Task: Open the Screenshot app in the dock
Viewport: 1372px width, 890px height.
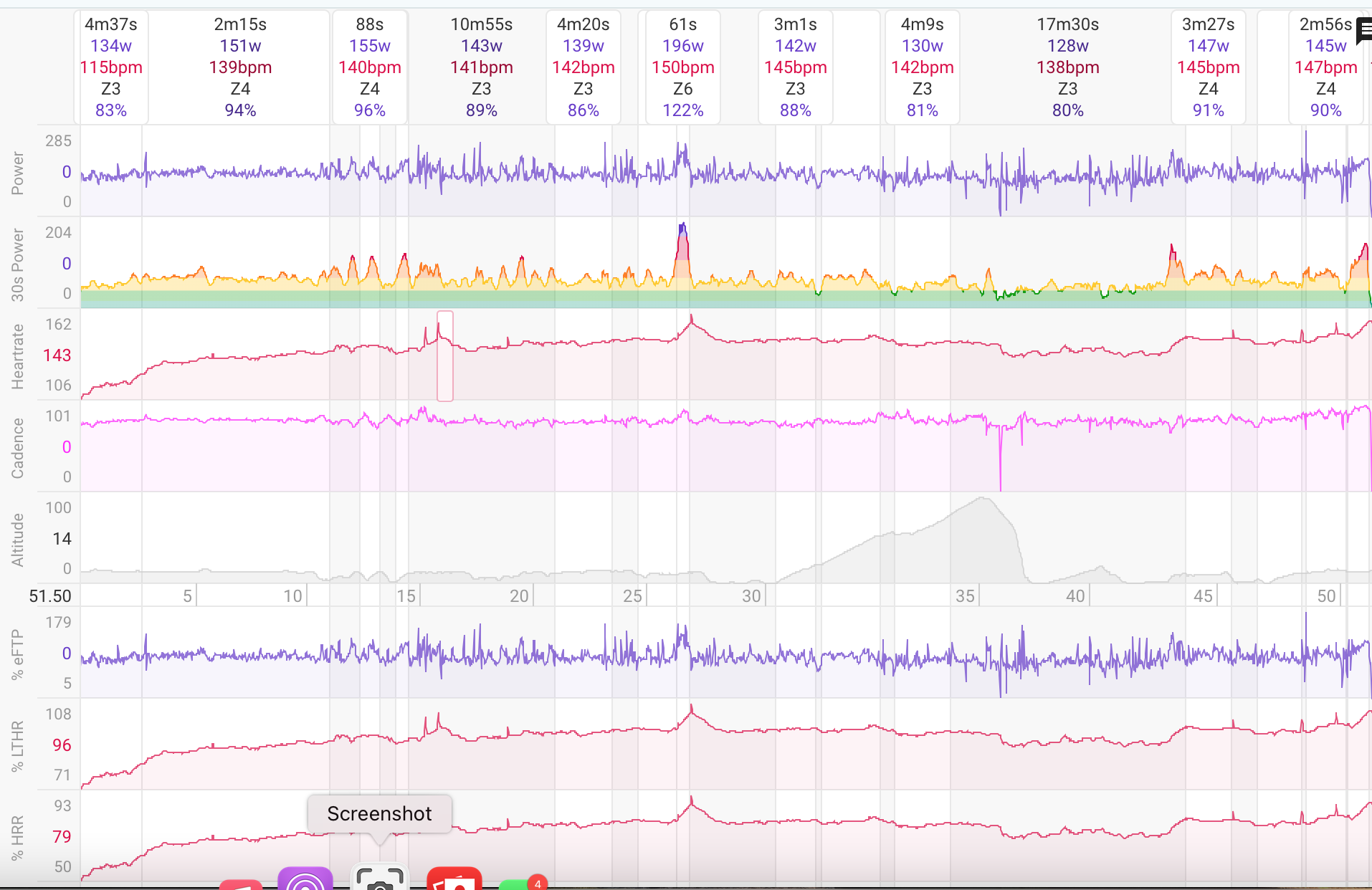Action: click(x=379, y=877)
